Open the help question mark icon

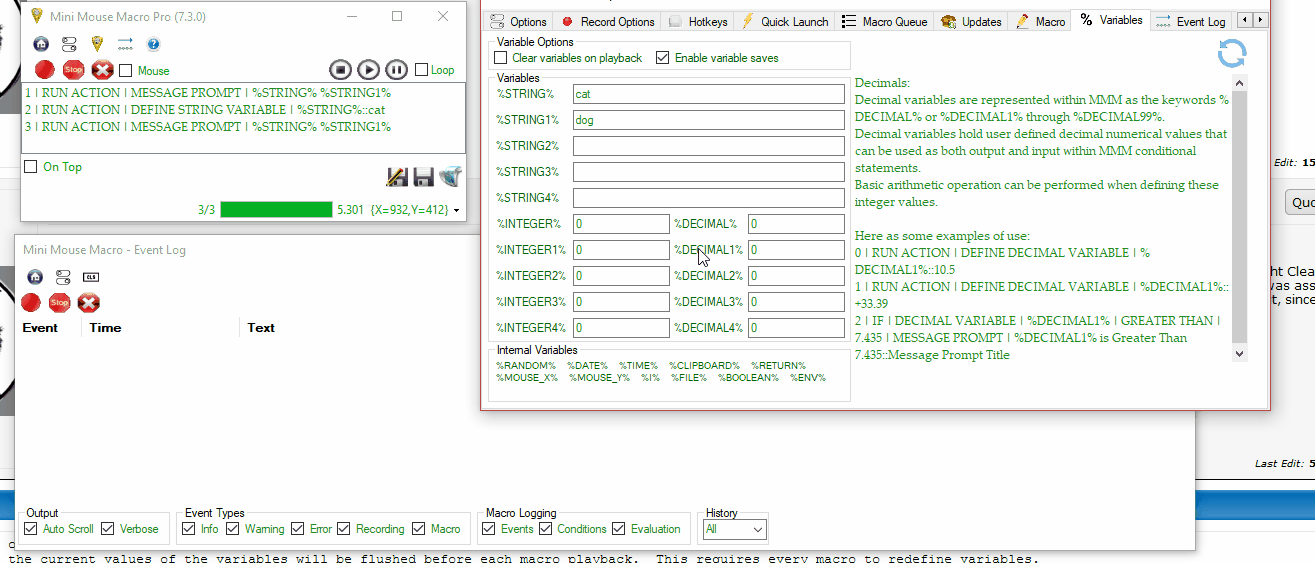(x=153, y=44)
